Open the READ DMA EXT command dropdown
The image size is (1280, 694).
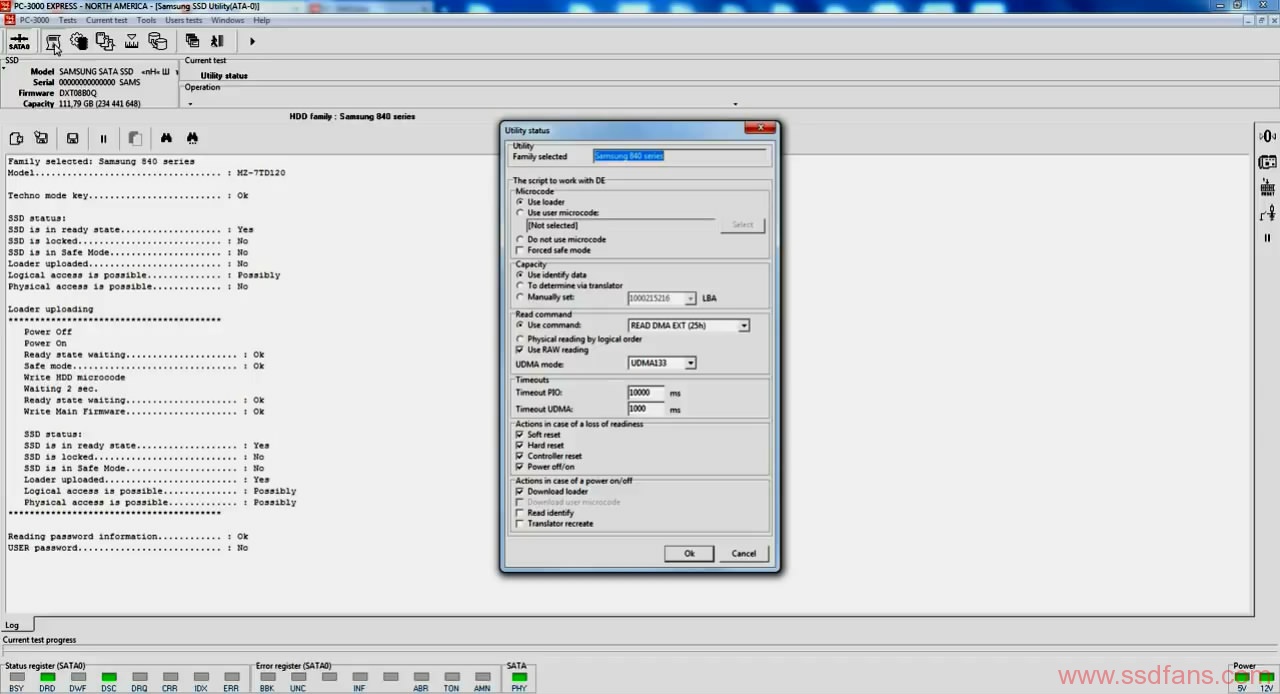click(743, 326)
